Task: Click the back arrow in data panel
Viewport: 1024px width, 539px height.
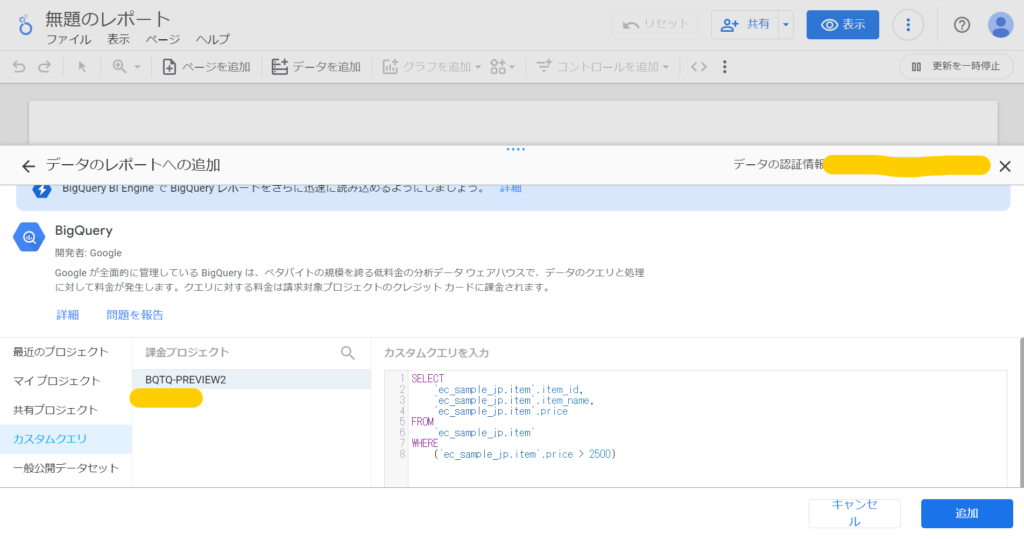Action: click(x=28, y=166)
